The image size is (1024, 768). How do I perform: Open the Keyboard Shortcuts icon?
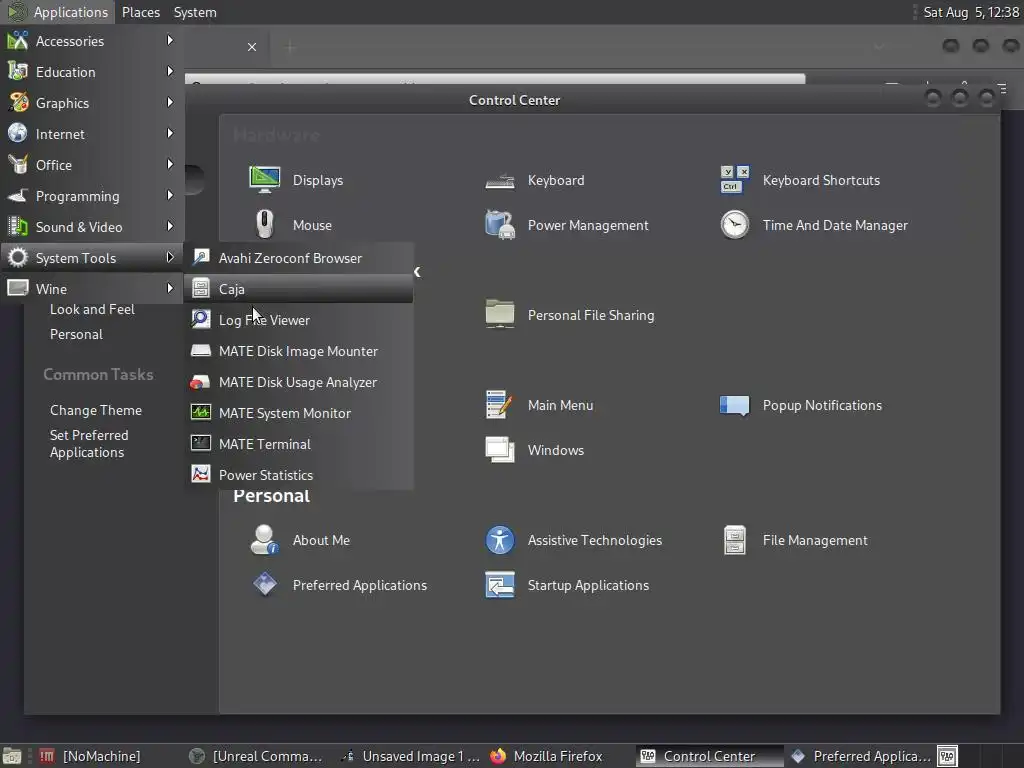735,180
